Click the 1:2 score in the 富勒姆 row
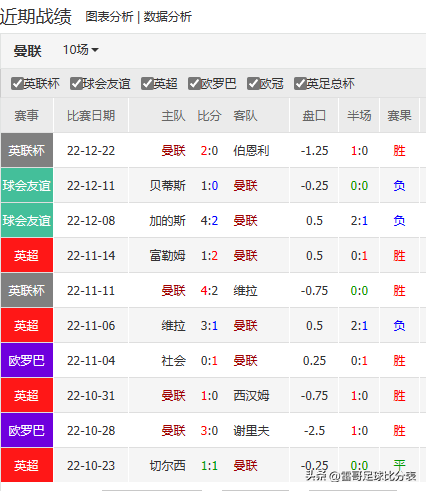The height and width of the screenshot is (491, 426). point(209,256)
